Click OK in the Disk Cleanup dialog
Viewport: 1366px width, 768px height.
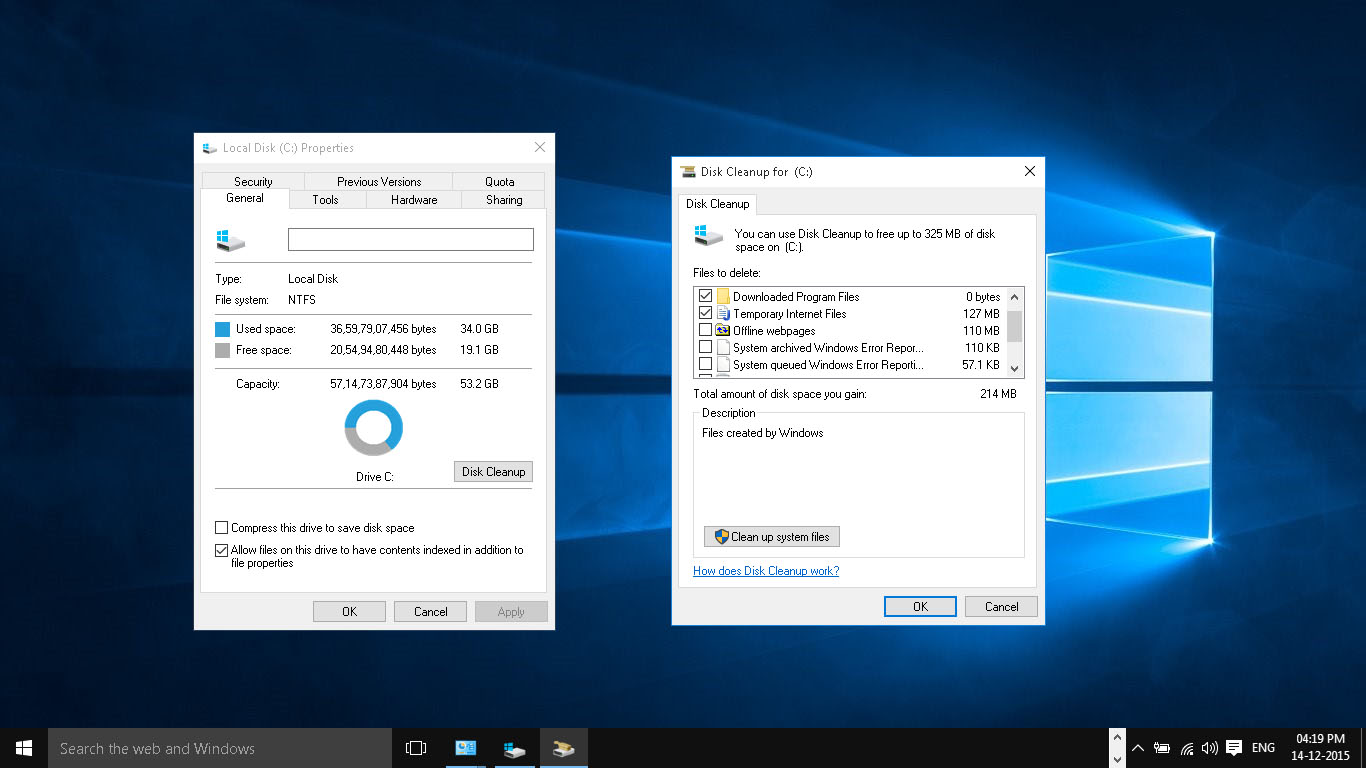pyautogui.click(x=920, y=607)
